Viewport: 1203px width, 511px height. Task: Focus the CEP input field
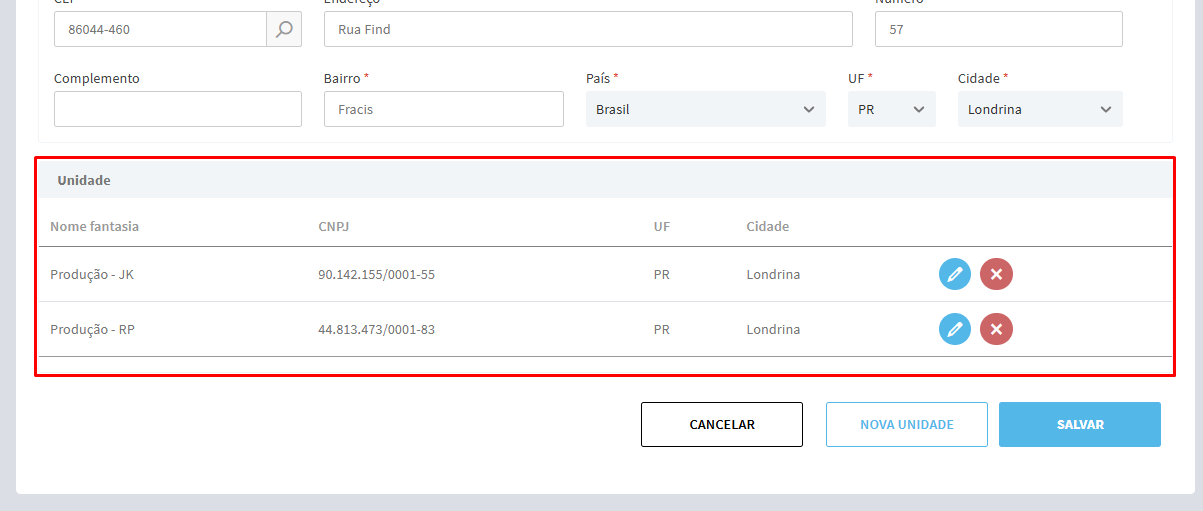(x=160, y=30)
